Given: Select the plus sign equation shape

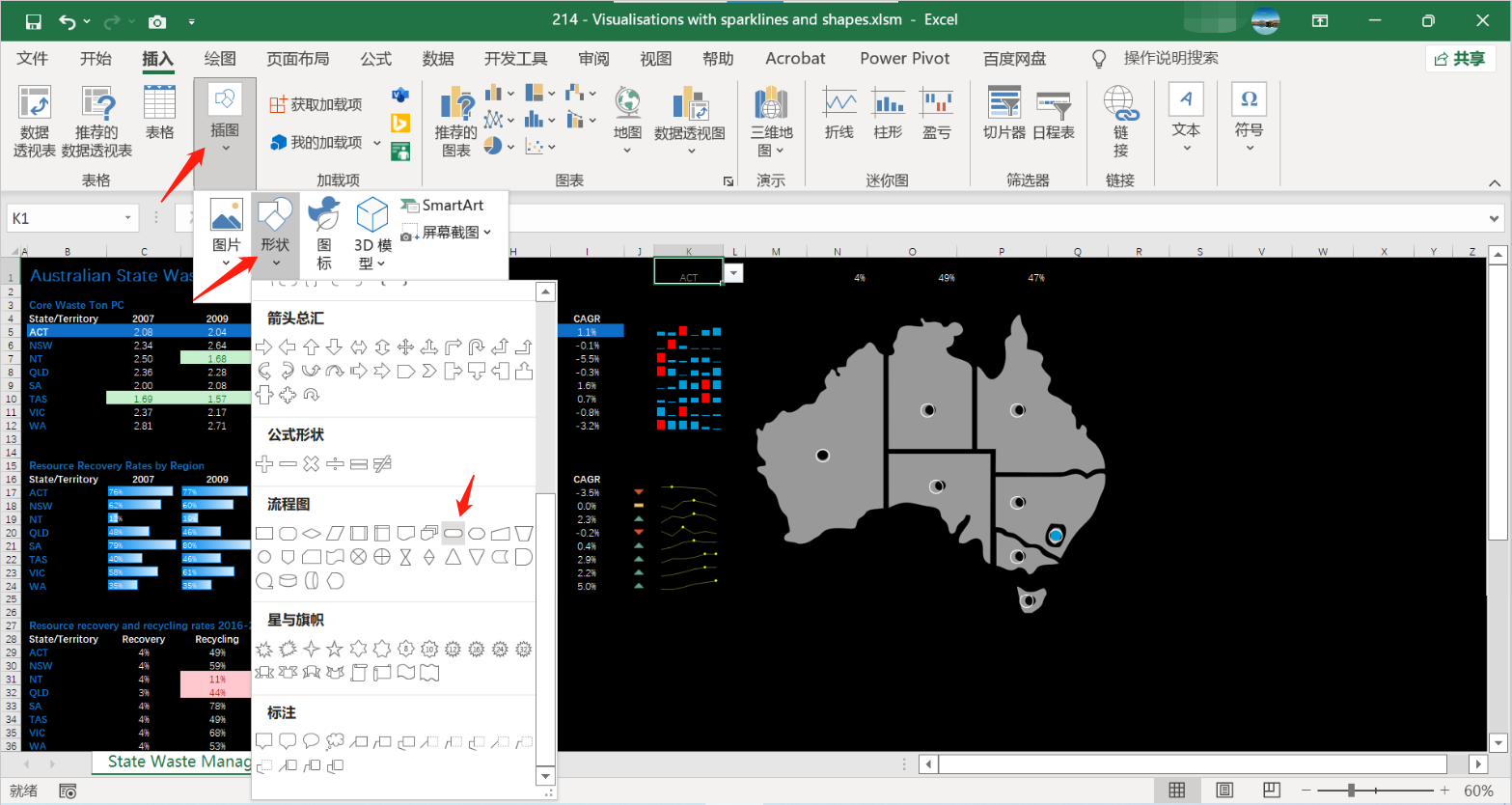Looking at the screenshot, I should 264,464.
